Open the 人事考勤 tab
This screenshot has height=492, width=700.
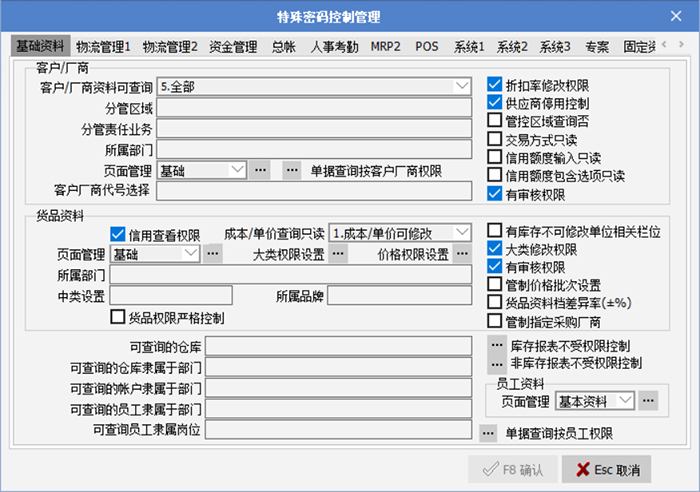pos(334,46)
